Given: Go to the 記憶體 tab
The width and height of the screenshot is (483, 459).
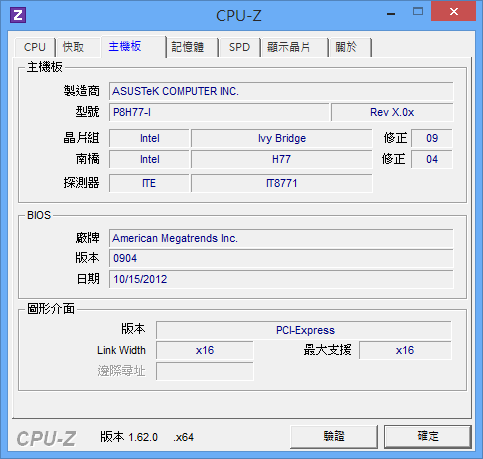Looking at the screenshot, I should pyautogui.click(x=192, y=47).
